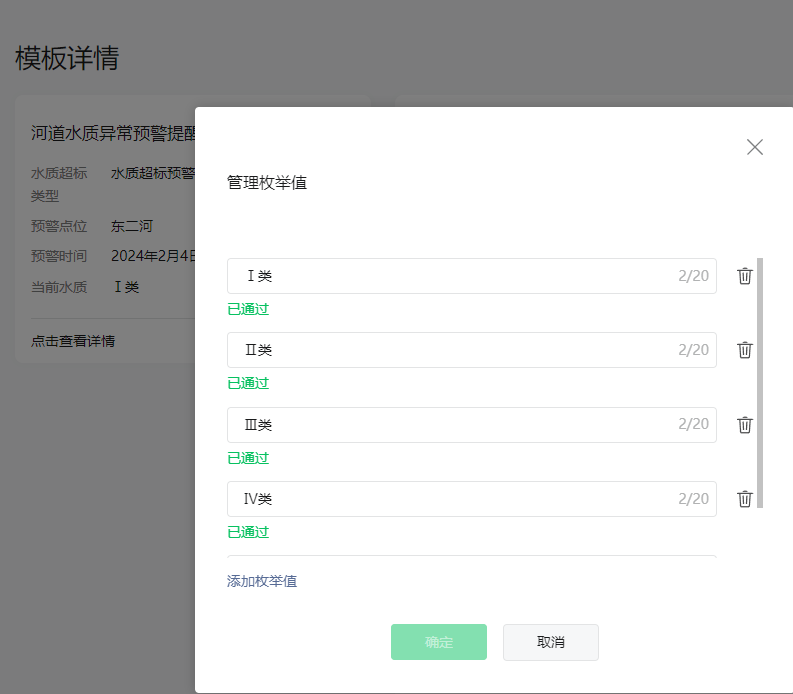
Task: Click 已通过 status under Ⅲ类
Action: (x=248, y=458)
